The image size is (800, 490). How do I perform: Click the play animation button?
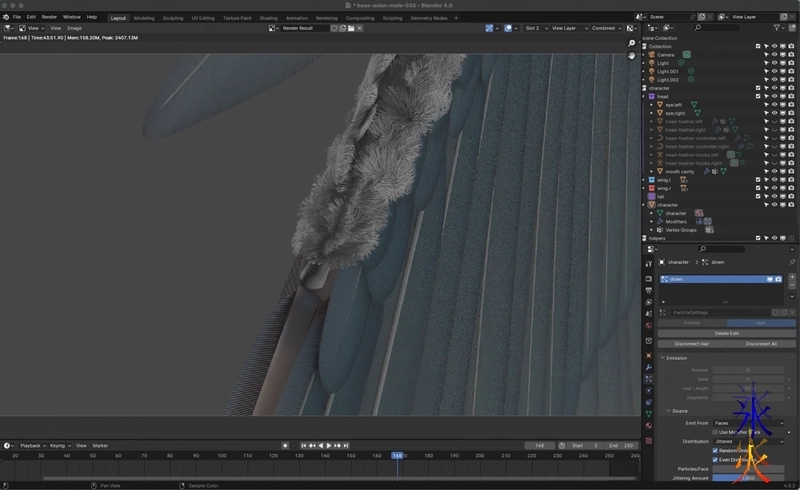point(329,445)
